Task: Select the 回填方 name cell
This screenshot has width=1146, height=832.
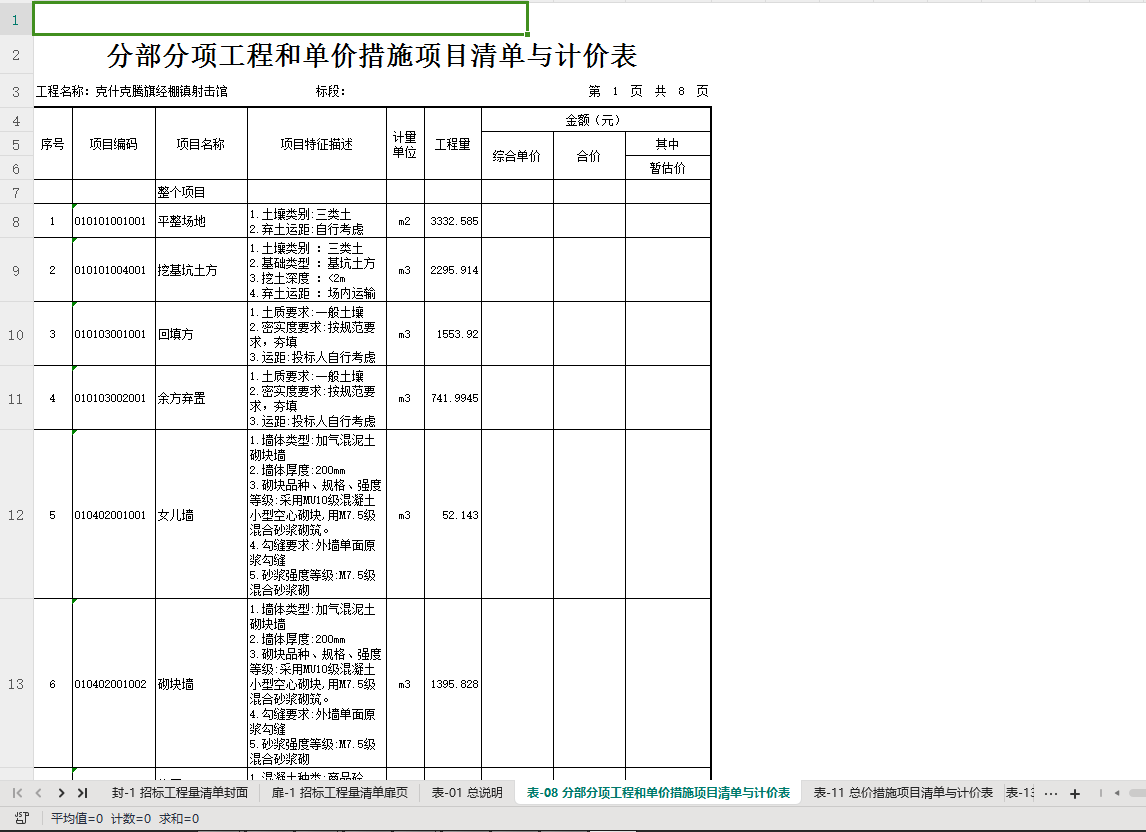Action: (201, 334)
